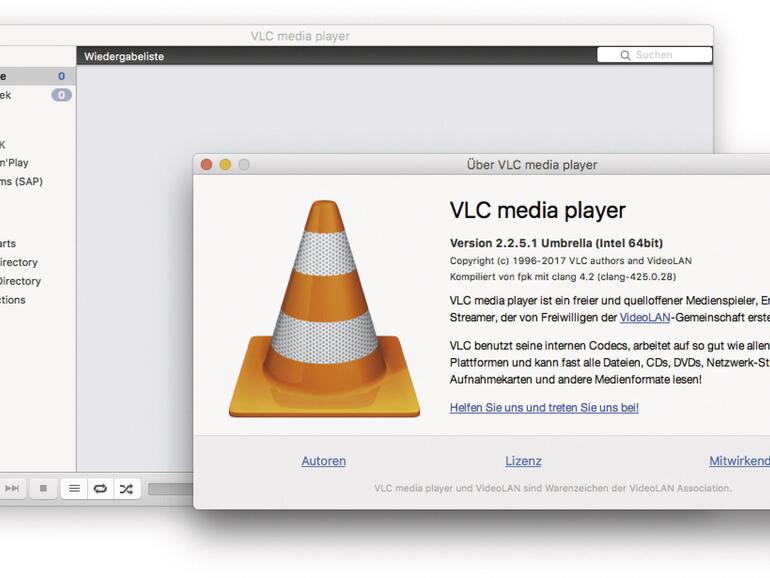
Task: Select the sidebar item ending in 'irectory'
Action: point(19,262)
